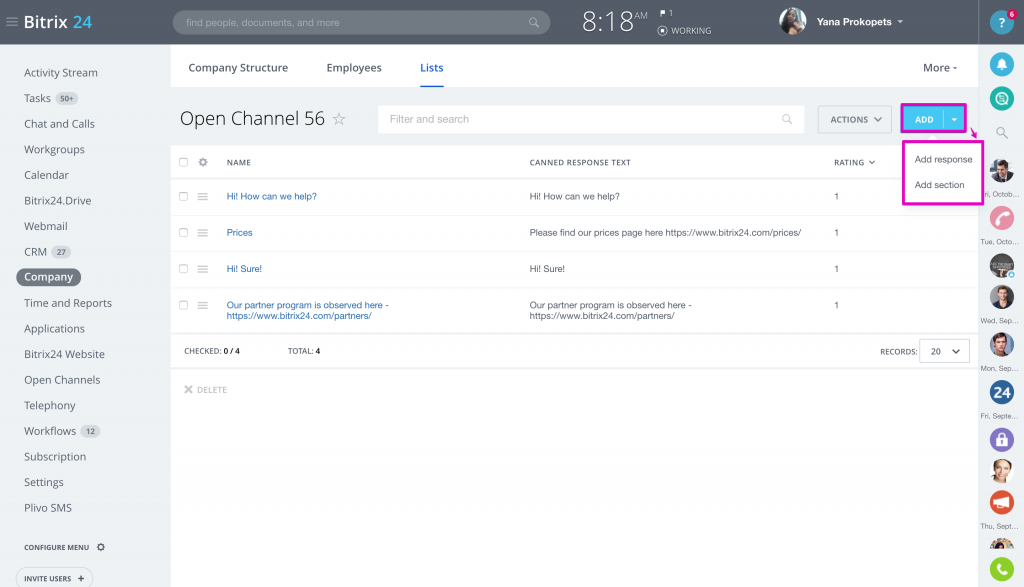1024x587 pixels.
Task: Open Bitrix24.Drive in the left menu
Action: (57, 200)
